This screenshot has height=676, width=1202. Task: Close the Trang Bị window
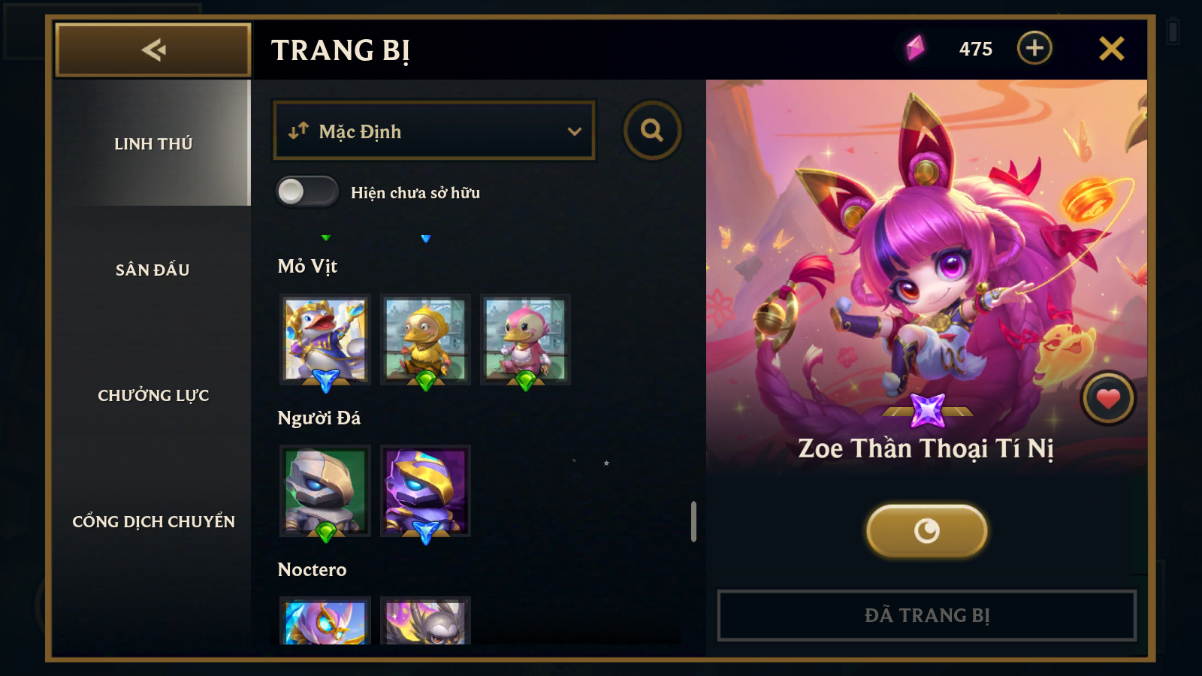click(x=1111, y=48)
